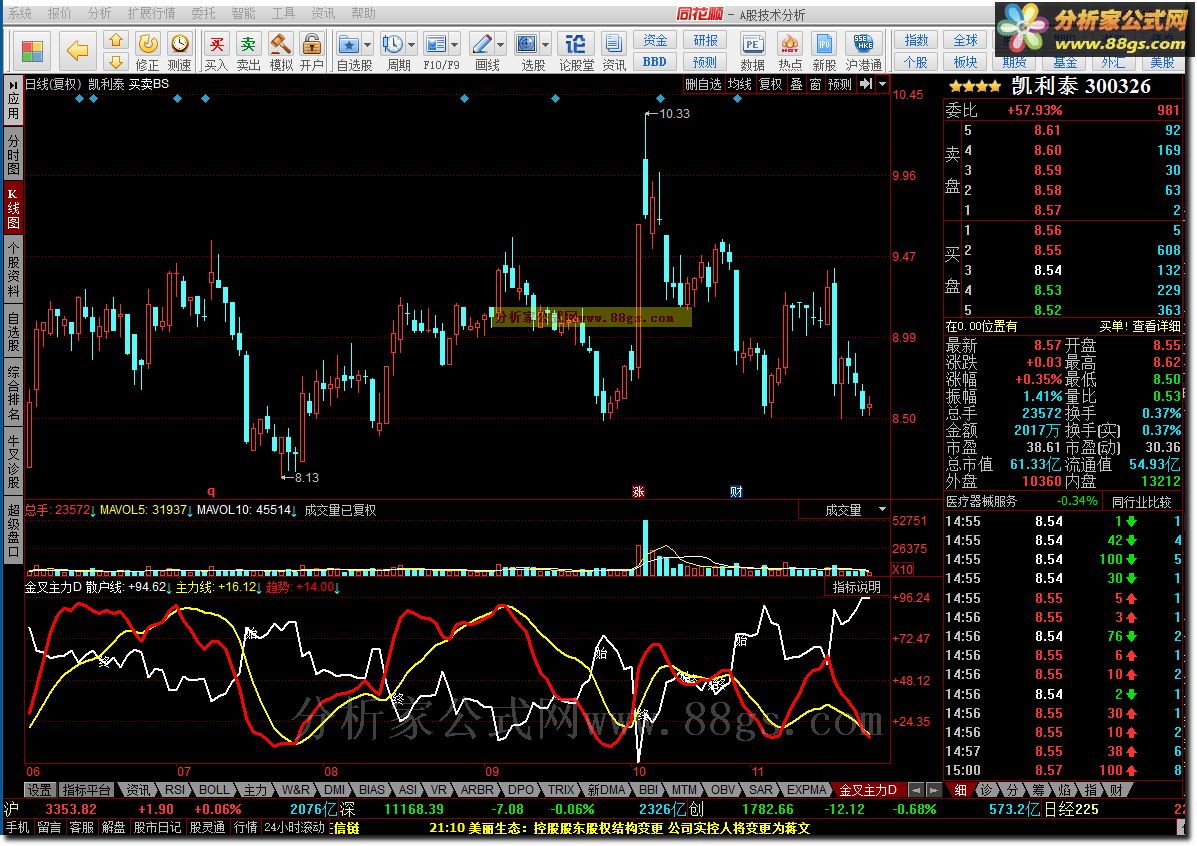The width and height of the screenshot is (1197, 846).
Task: Open the 自选股 star folder icon
Action: pos(349,44)
